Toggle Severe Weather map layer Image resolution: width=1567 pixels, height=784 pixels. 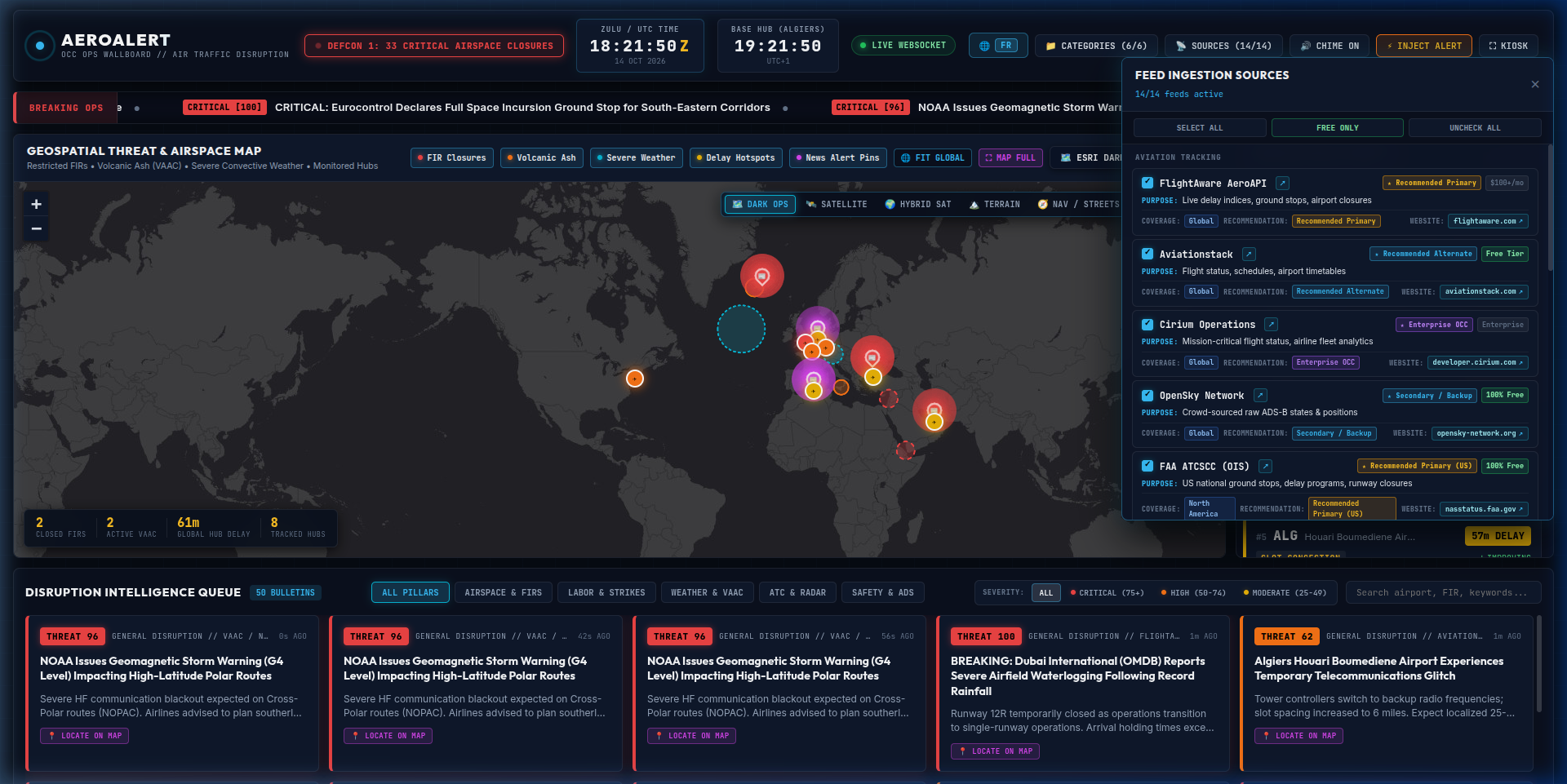(636, 158)
